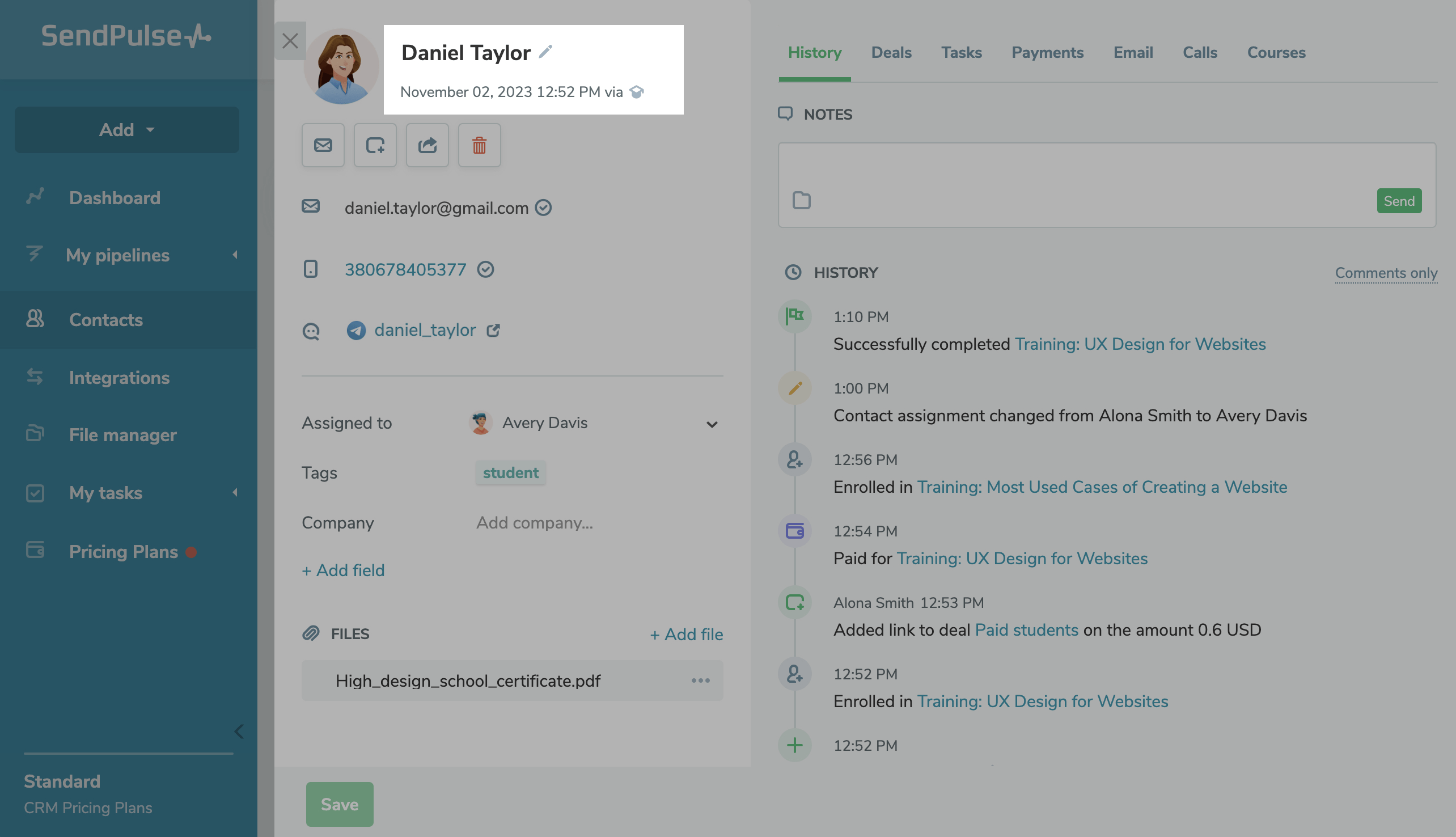Click three dots on certificate PDF file
1456x837 pixels.
[x=700, y=680]
